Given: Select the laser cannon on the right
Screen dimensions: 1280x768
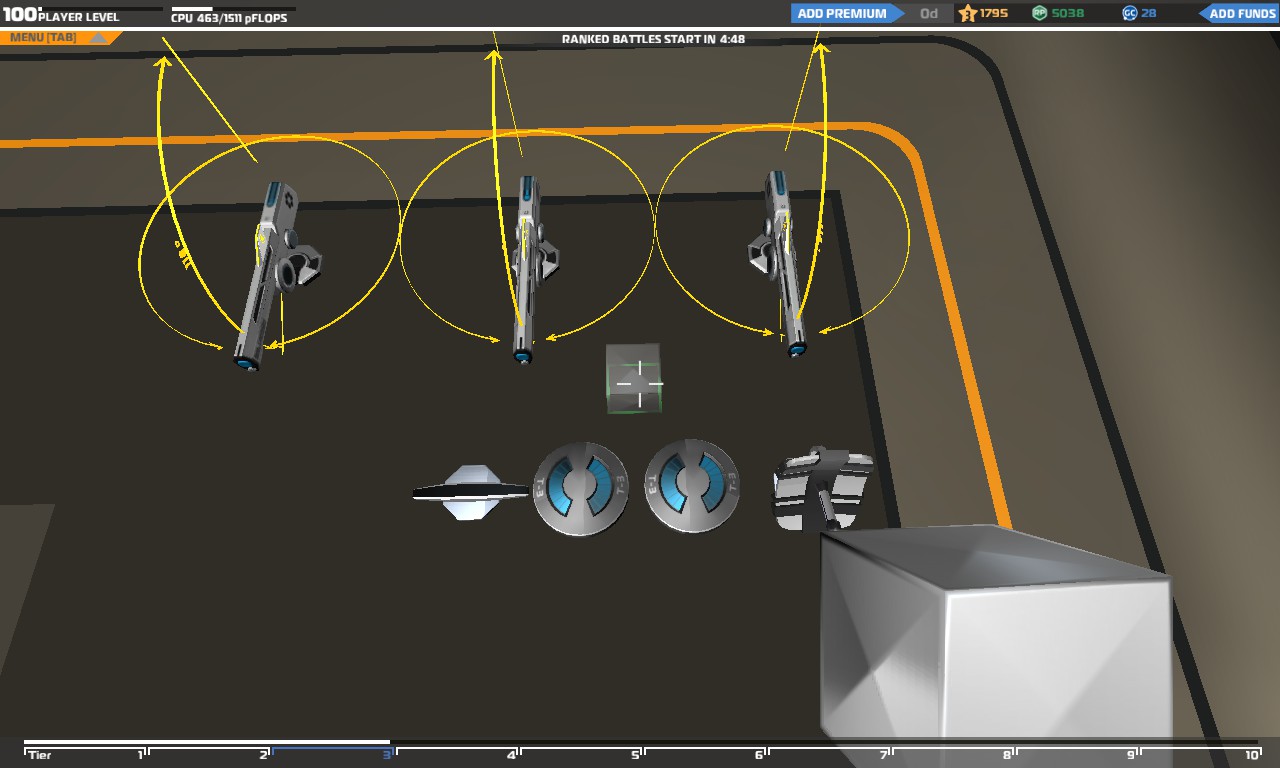Looking at the screenshot, I should pyautogui.click(x=780, y=262).
